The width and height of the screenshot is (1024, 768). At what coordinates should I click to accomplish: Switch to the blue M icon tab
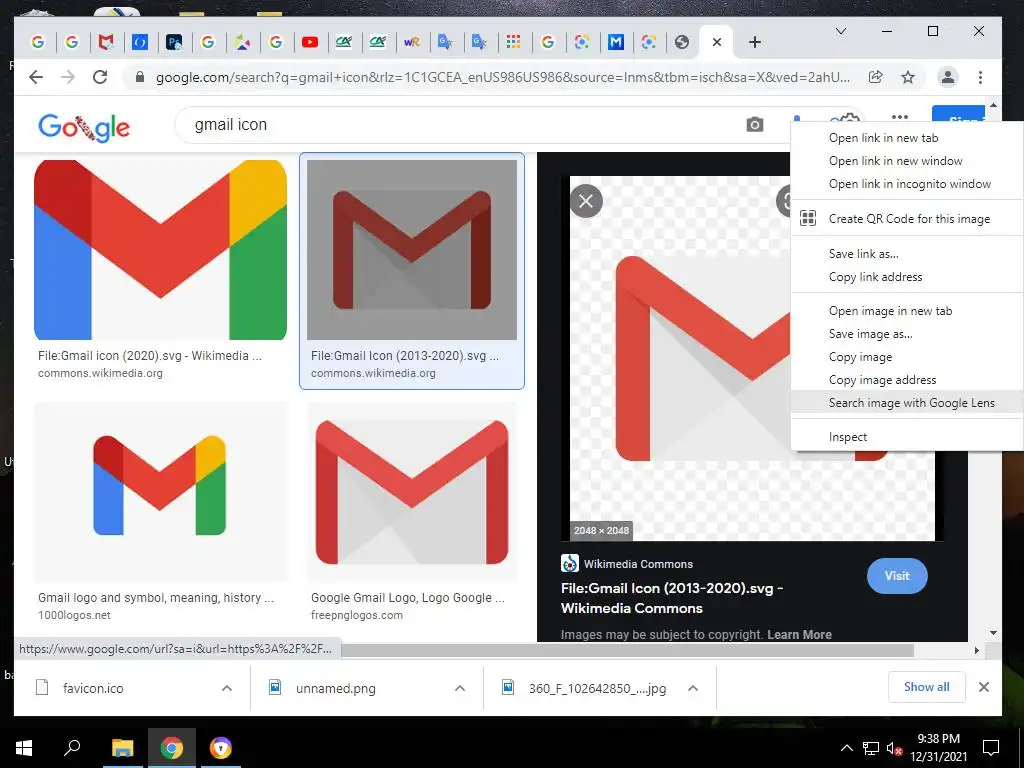click(x=615, y=42)
